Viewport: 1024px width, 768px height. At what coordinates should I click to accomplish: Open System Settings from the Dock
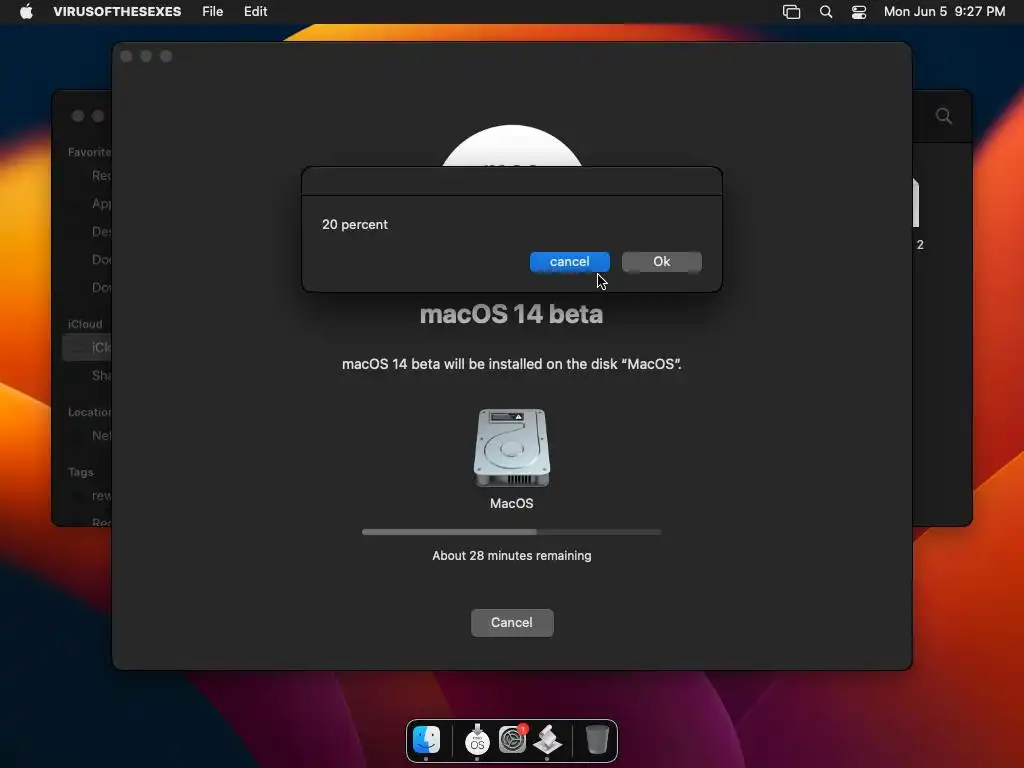click(513, 740)
